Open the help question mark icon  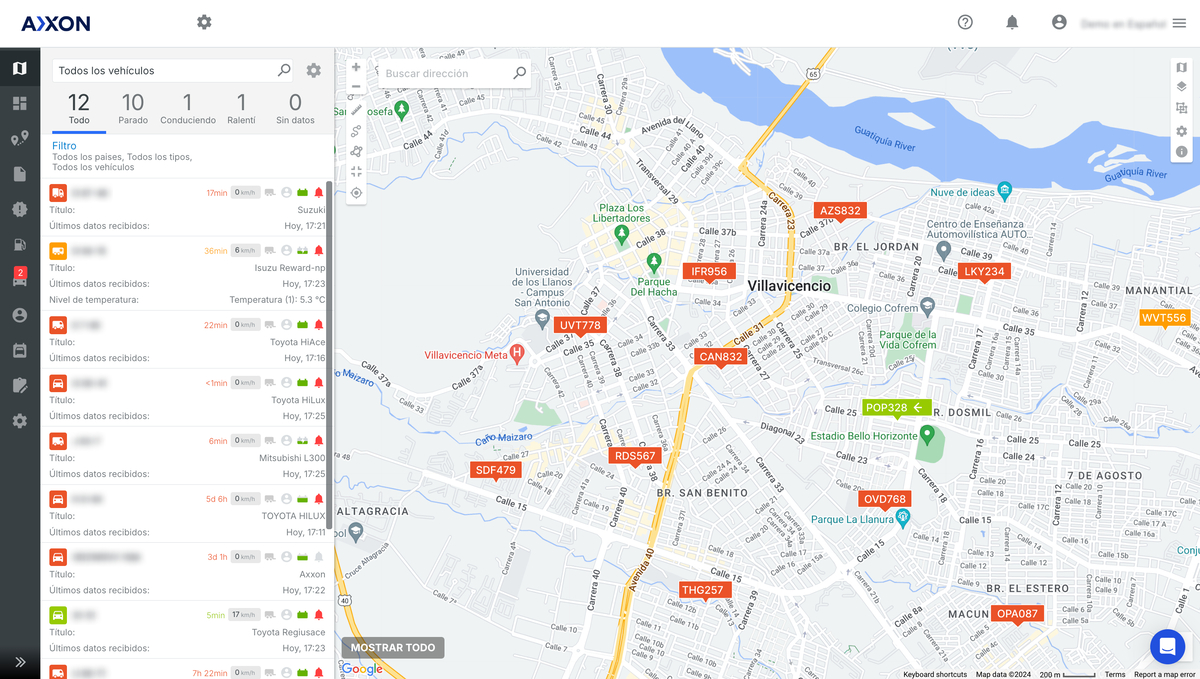tap(965, 22)
